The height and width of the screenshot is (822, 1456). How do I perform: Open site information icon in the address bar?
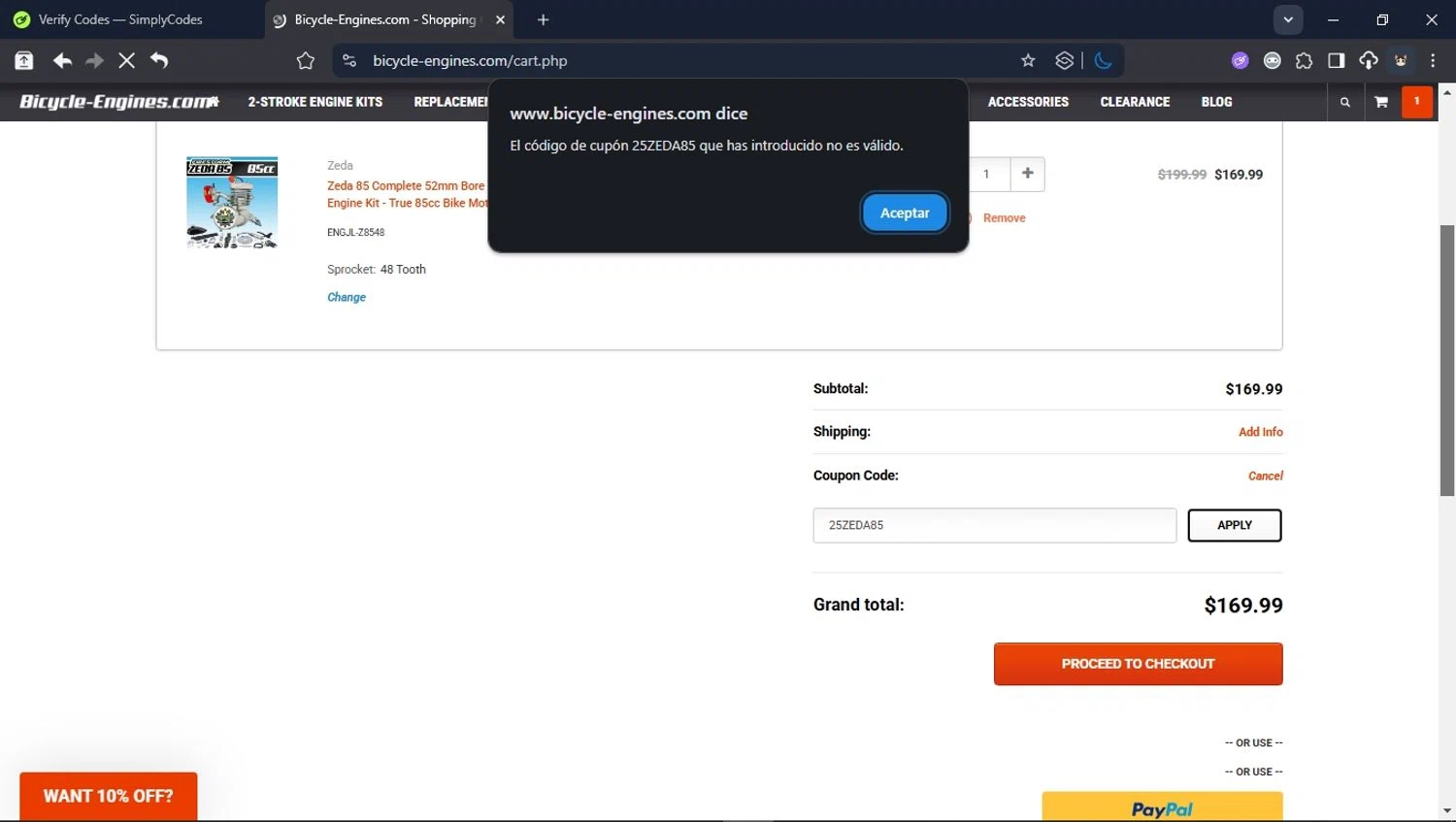pos(349,60)
